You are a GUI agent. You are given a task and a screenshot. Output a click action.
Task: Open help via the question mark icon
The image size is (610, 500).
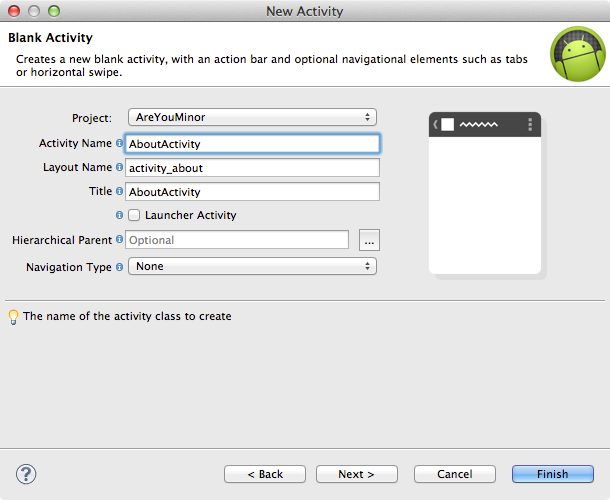(26, 474)
